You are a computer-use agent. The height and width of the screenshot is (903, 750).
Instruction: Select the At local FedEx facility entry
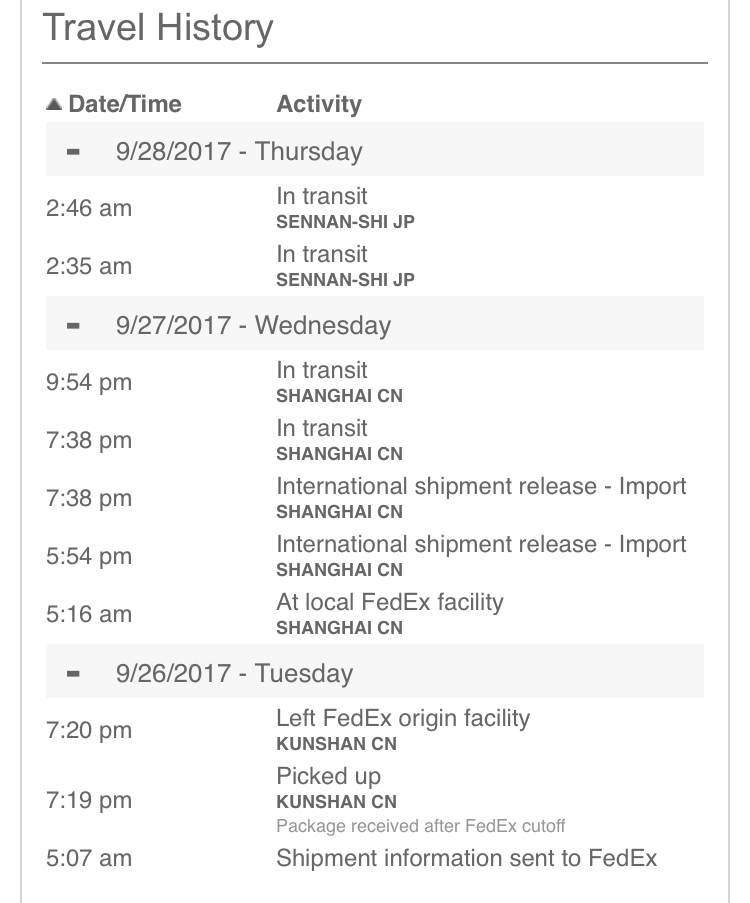375,614
